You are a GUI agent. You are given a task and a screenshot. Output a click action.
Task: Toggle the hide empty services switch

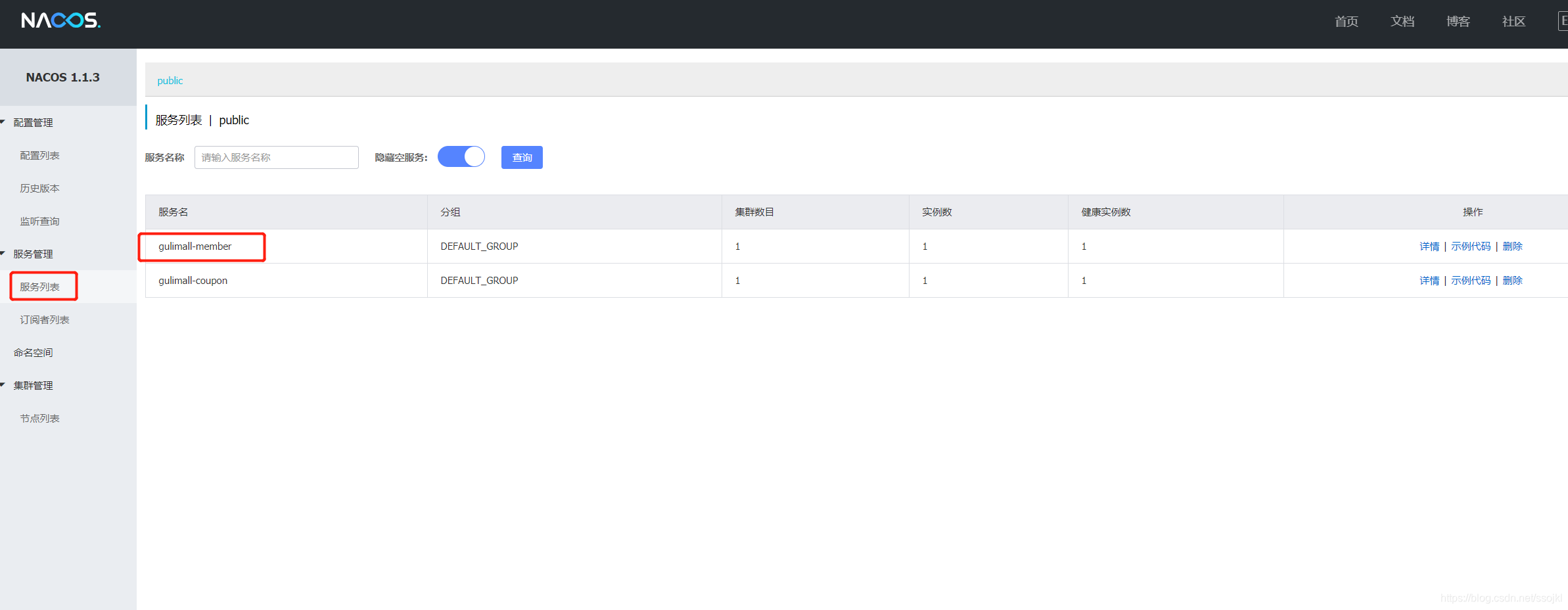coord(461,156)
